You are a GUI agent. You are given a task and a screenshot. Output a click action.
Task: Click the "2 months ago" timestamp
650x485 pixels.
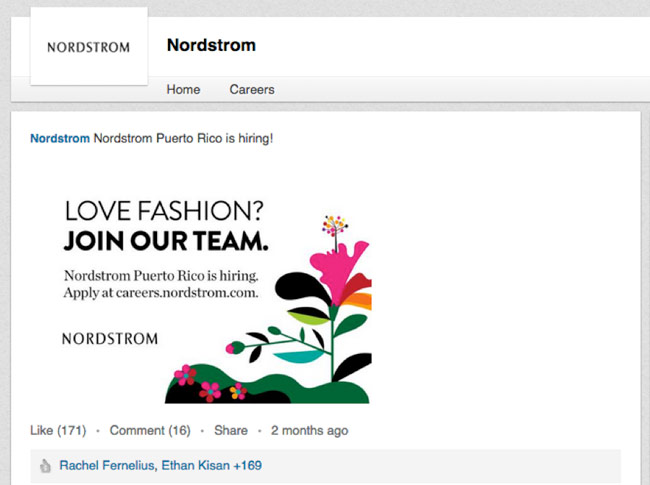309,431
